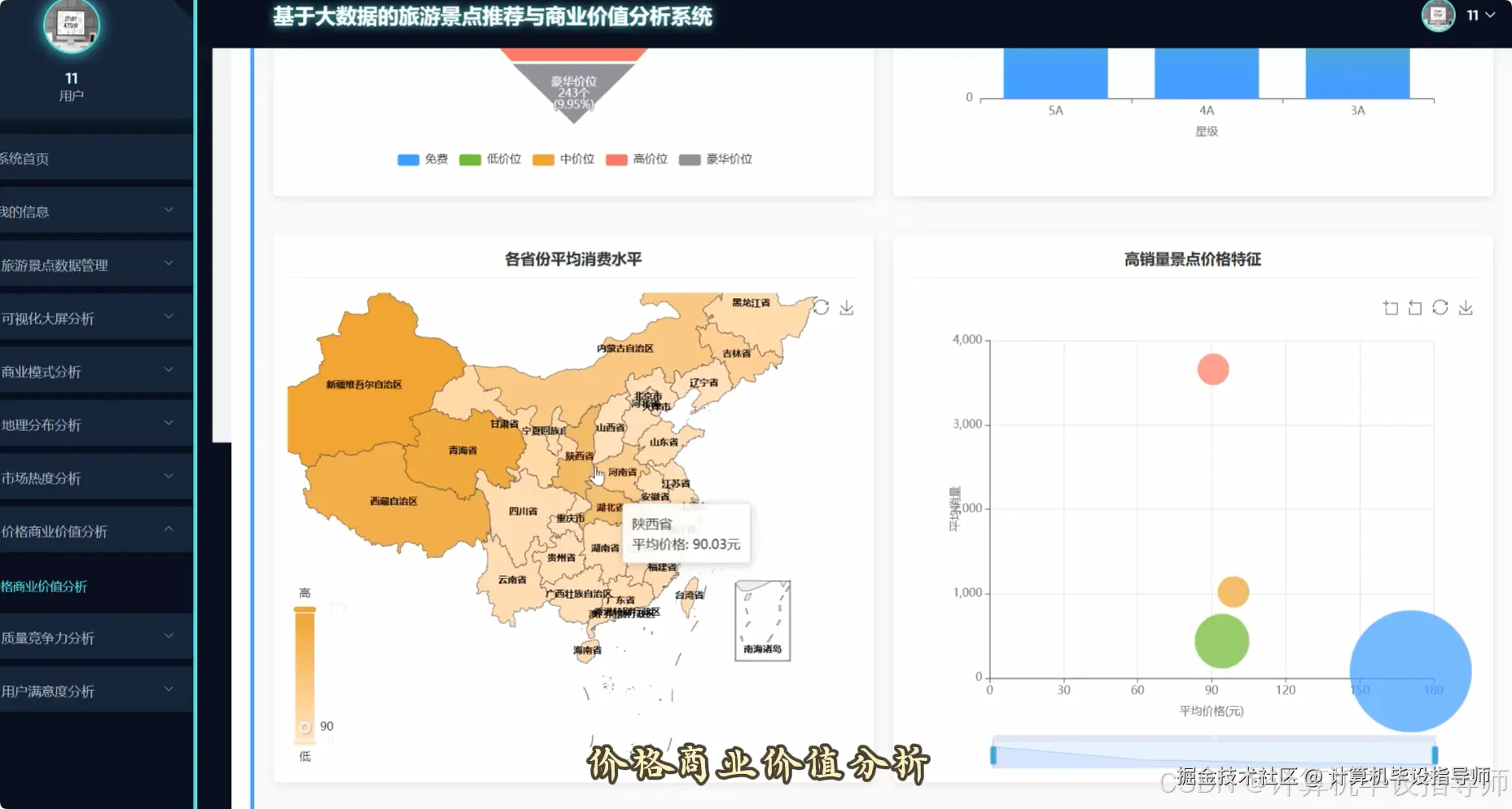The height and width of the screenshot is (809, 1512).
Task: Reset zoom on the 高销量景点价格特征 chart
Action: [x=1414, y=307]
